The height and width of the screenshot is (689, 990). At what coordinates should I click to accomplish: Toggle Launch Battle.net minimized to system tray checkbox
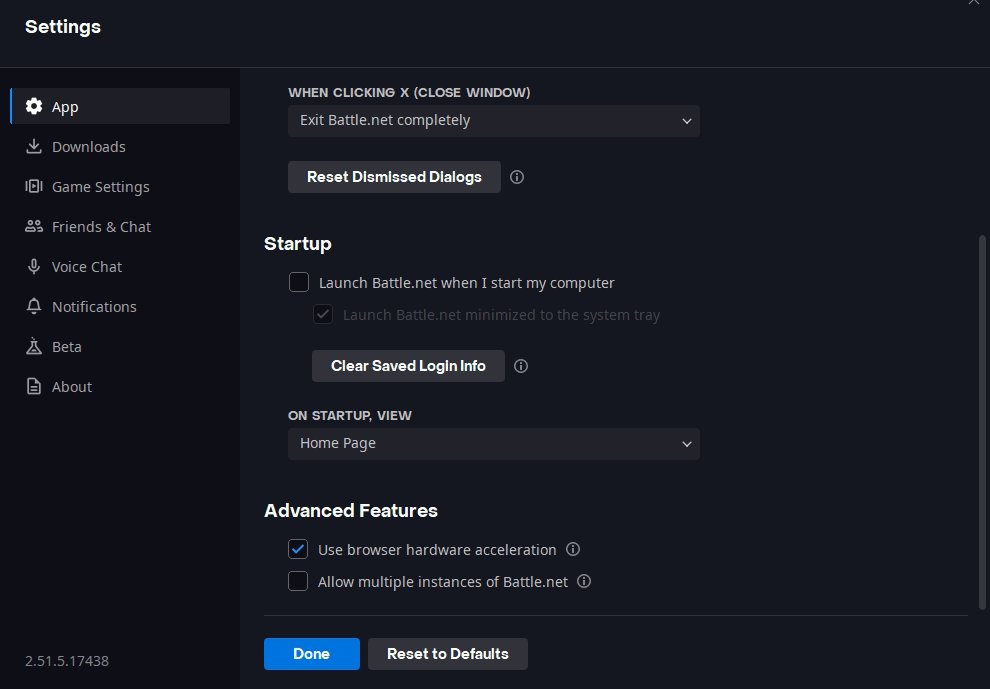point(323,314)
